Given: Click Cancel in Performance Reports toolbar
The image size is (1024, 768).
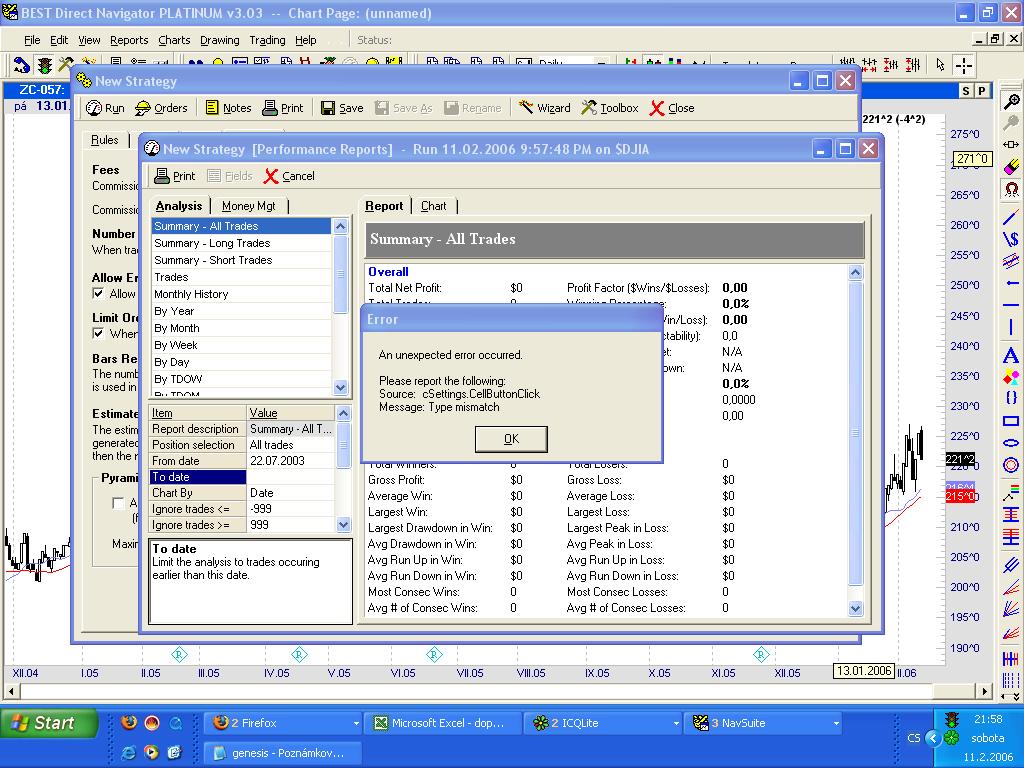Looking at the screenshot, I should [289, 176].
